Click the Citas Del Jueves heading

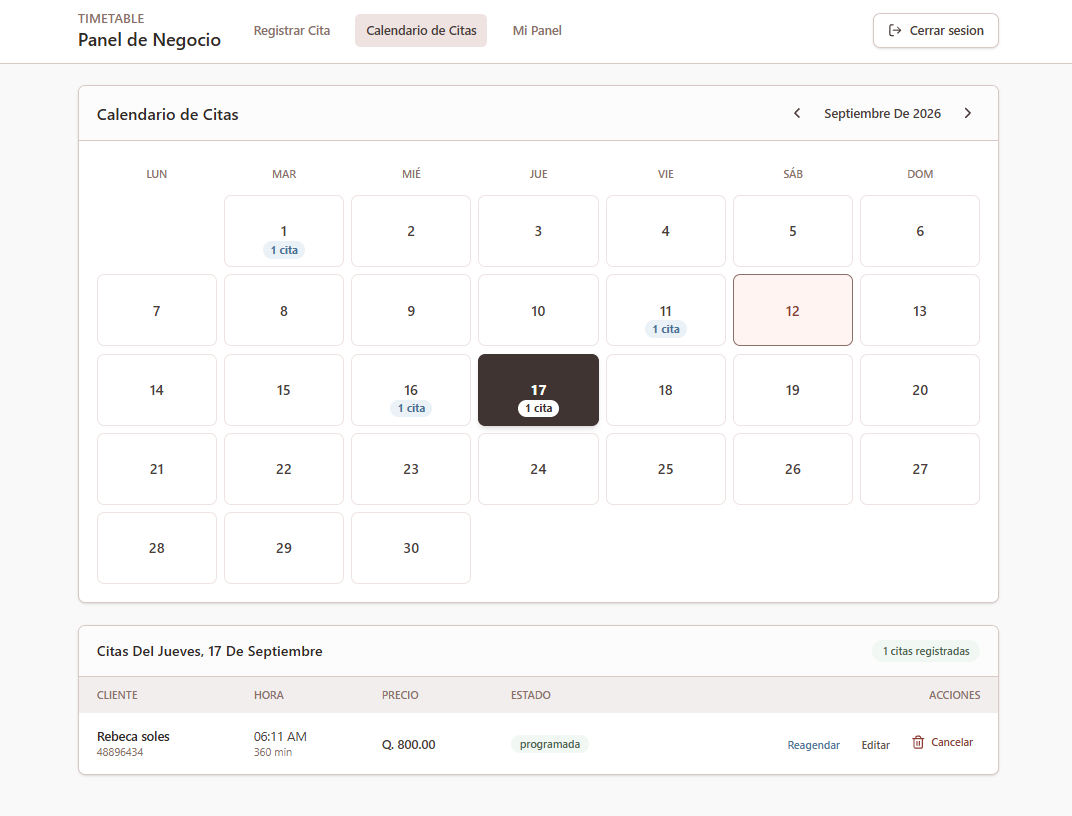click(209, 651)
